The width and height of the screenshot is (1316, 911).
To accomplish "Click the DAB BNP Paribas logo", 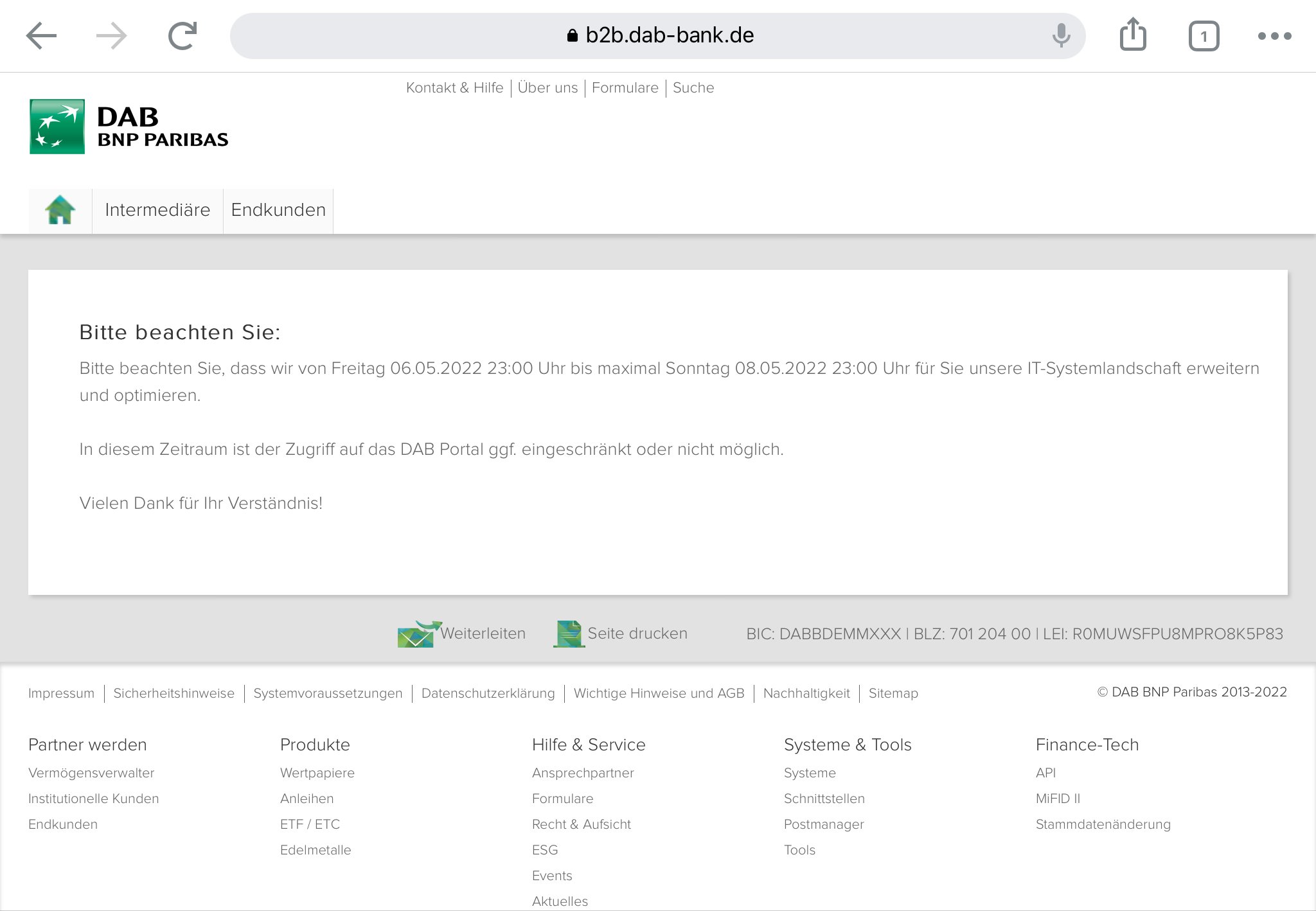I will tap(129, 127).
